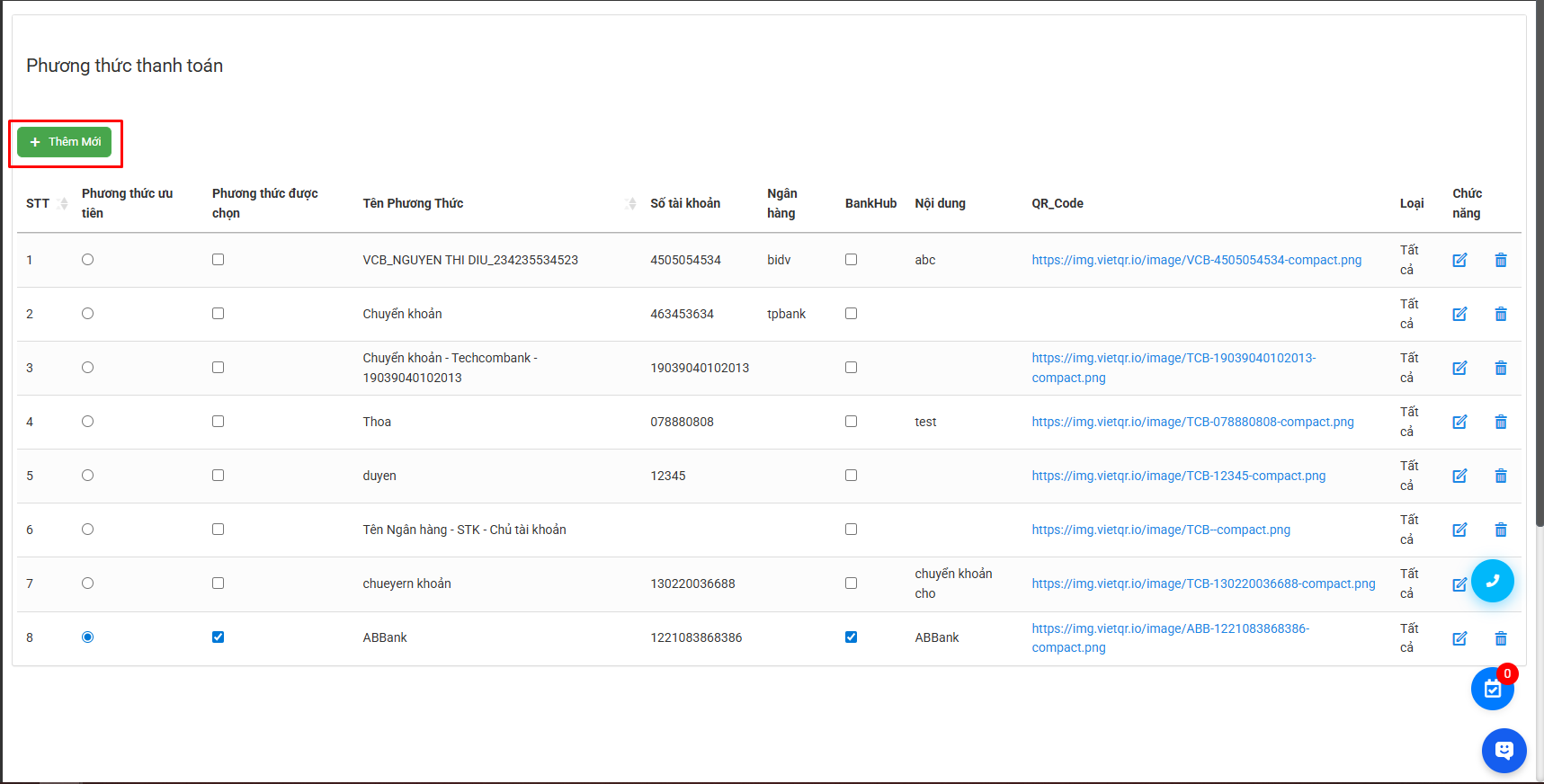Edit the Thoa payment method
1544x784 pixels.
point(1459,422)
